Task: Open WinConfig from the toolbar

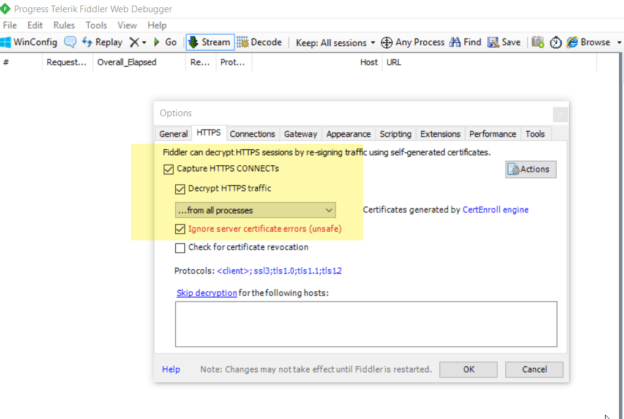Action: [x=29, y=42]
